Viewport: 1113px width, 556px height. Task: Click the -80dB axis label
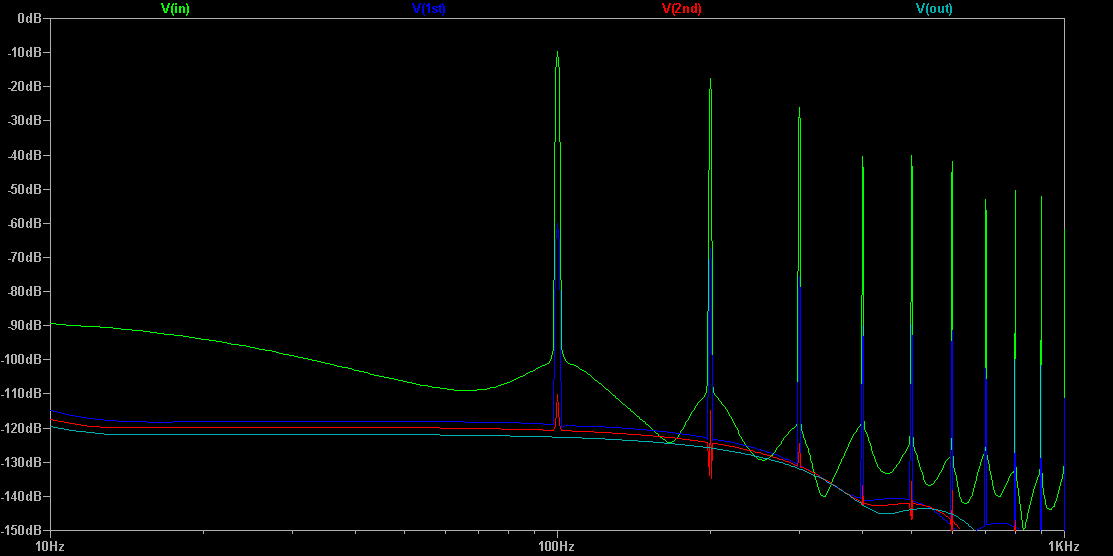(23, 291)
